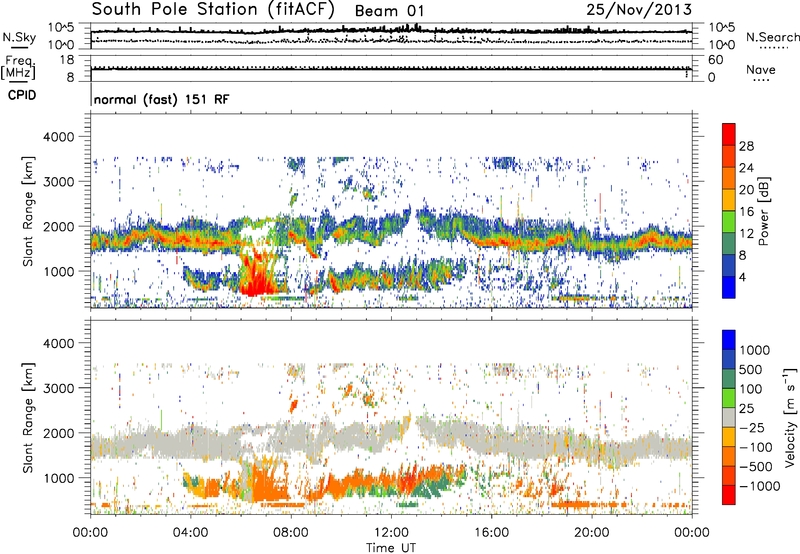Click the 'normal (fast) 151 RF' text
The width and height of the screenshot is (800, 554).
pyautogui.click(x=161, y=99)
